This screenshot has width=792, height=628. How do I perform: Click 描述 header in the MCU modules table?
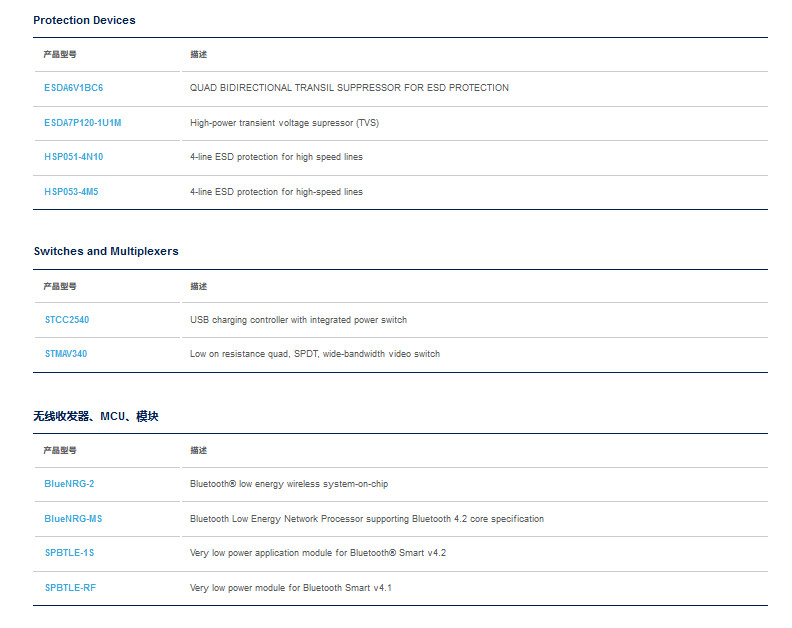199,450
